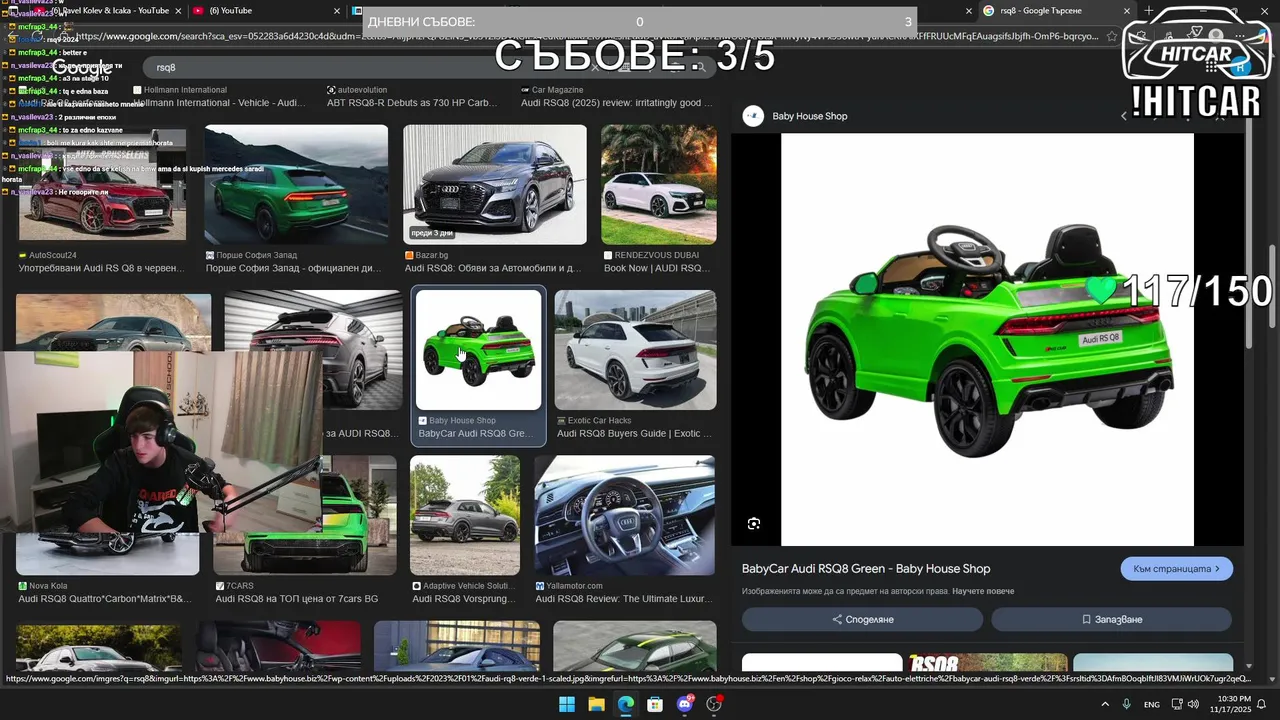Bookmark page with the star icon
The height and width of the screenshot is (720, 1280).
(x=1111, y=37)
